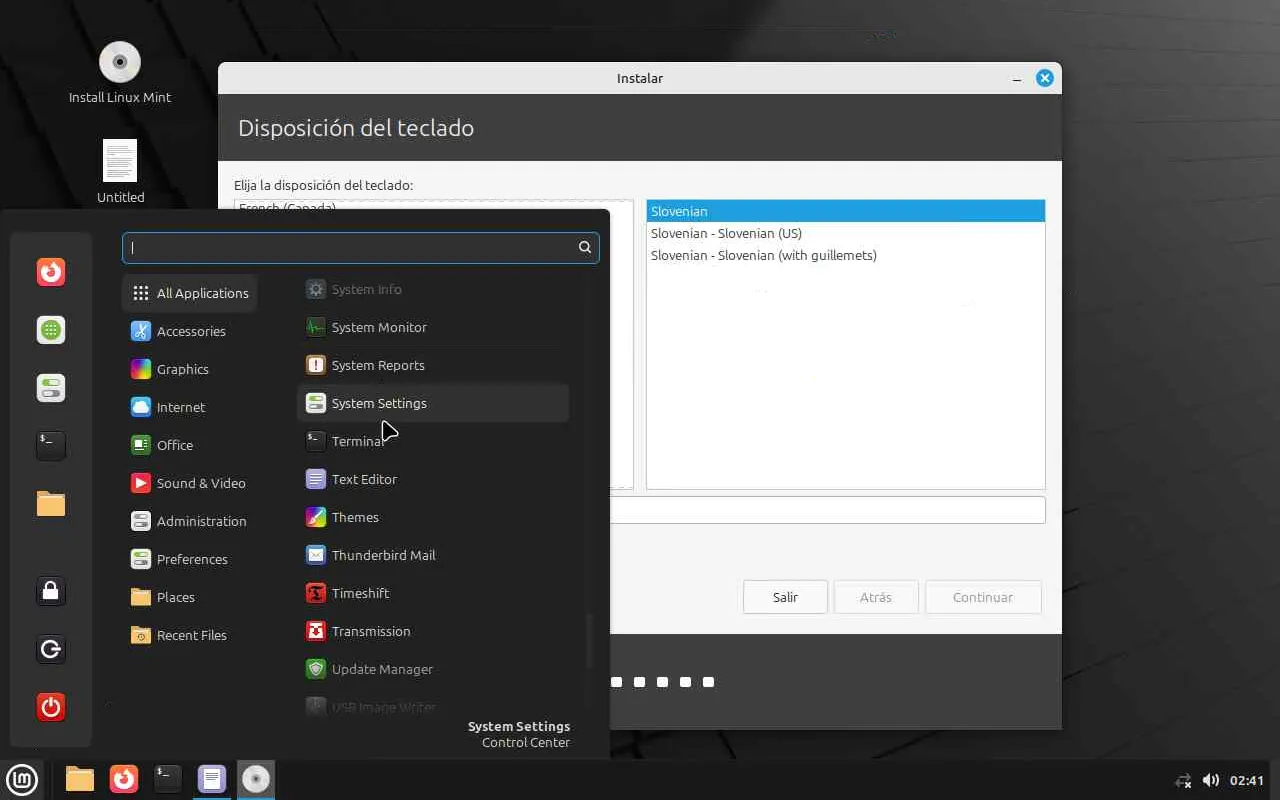
Task: Select the Install Linux Mint desktop icon
Action: point(120,73)
